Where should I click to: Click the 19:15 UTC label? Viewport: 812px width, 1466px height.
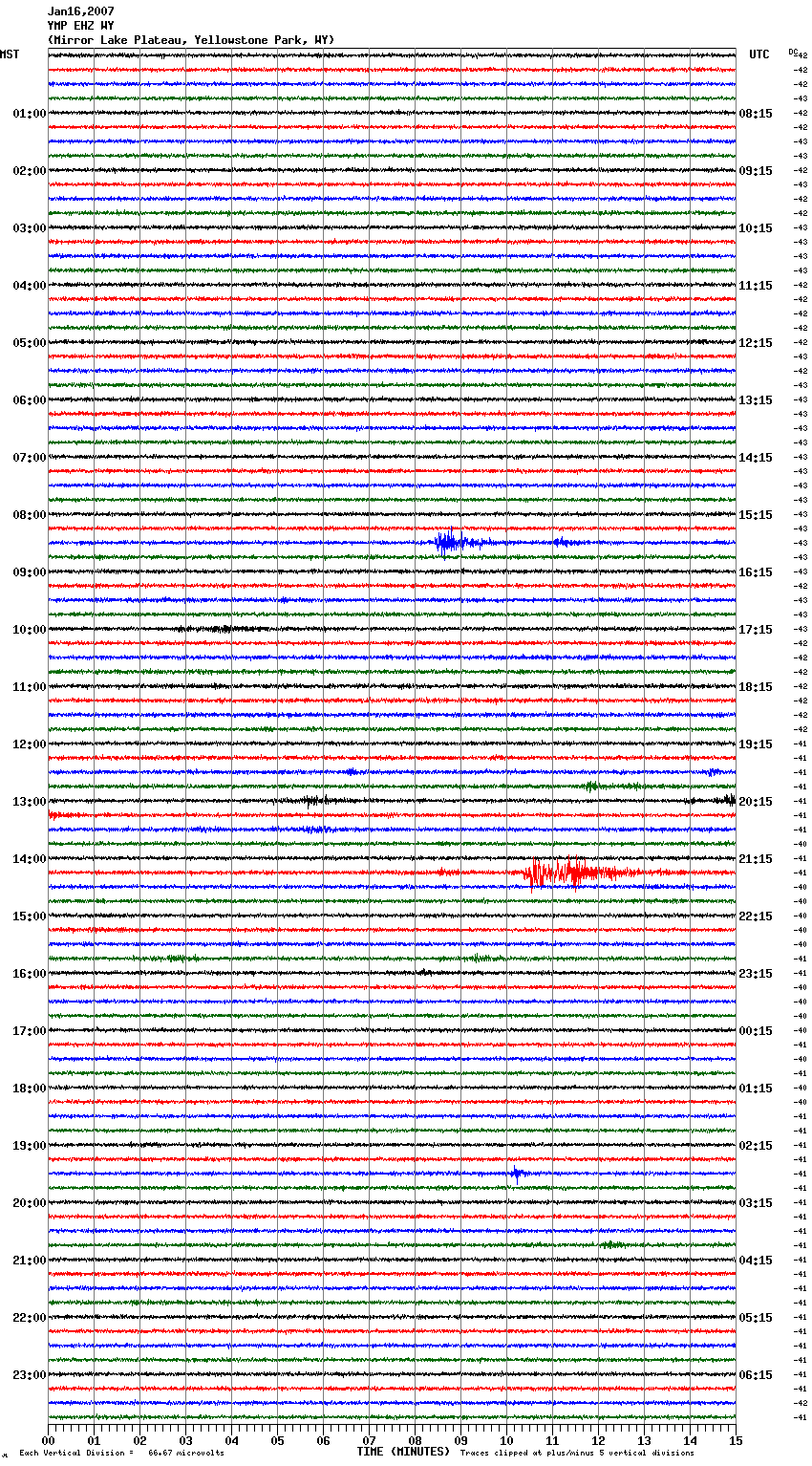tap(756, 744)
